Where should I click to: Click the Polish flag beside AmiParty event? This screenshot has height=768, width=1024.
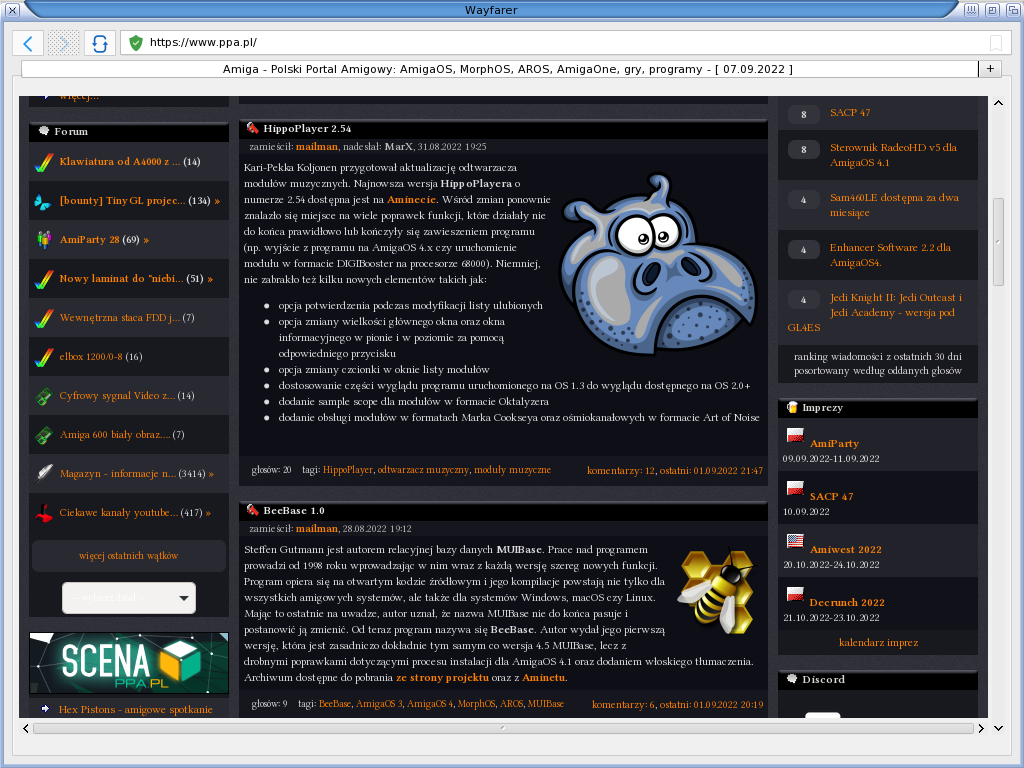click(x=795, y=436)
